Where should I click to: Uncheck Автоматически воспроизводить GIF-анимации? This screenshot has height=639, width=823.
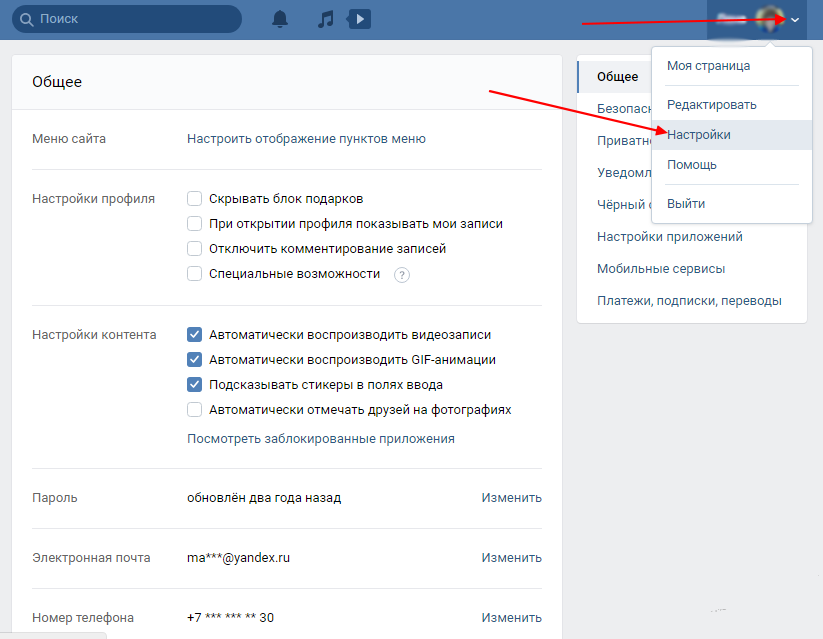pos(194,360)
